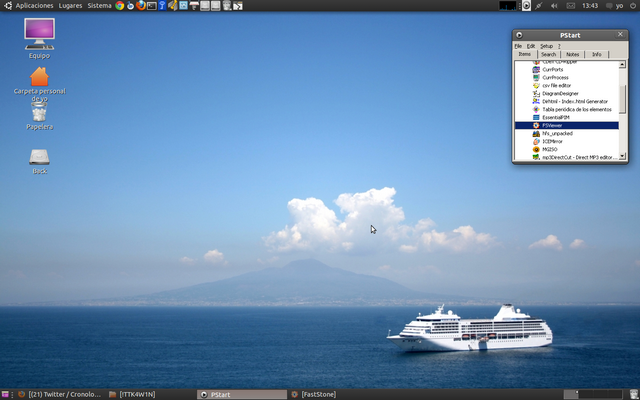The image size is (640, 400).
Task: Open the Aplicaciones menu
Action: [34, 6]
